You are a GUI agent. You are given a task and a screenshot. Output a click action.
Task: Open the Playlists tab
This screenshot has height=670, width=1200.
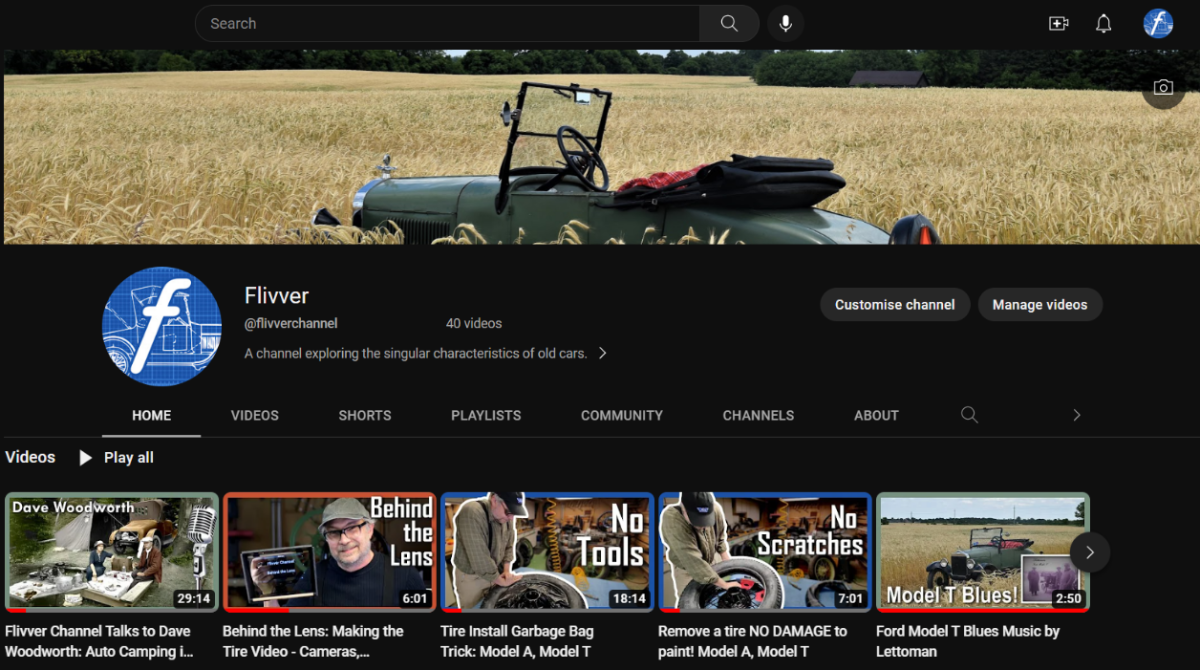point(486,415)
